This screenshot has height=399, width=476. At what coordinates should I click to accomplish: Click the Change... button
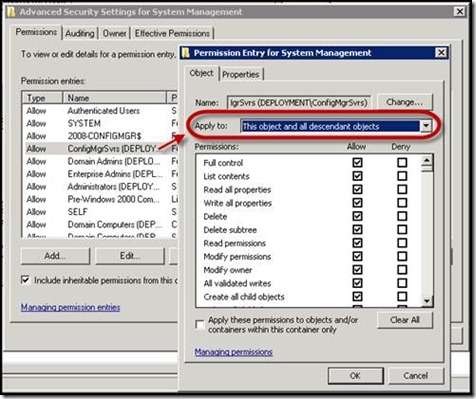405,102
